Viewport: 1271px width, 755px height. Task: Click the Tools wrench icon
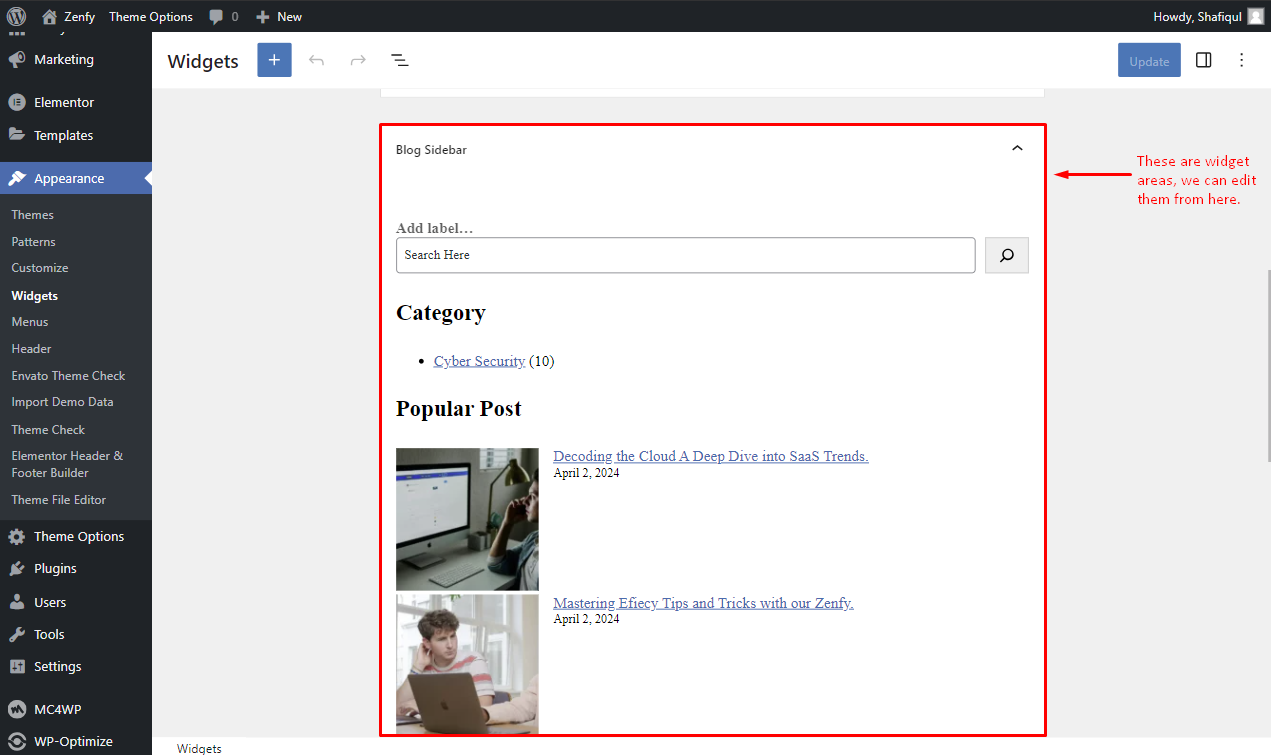(17, 635)
